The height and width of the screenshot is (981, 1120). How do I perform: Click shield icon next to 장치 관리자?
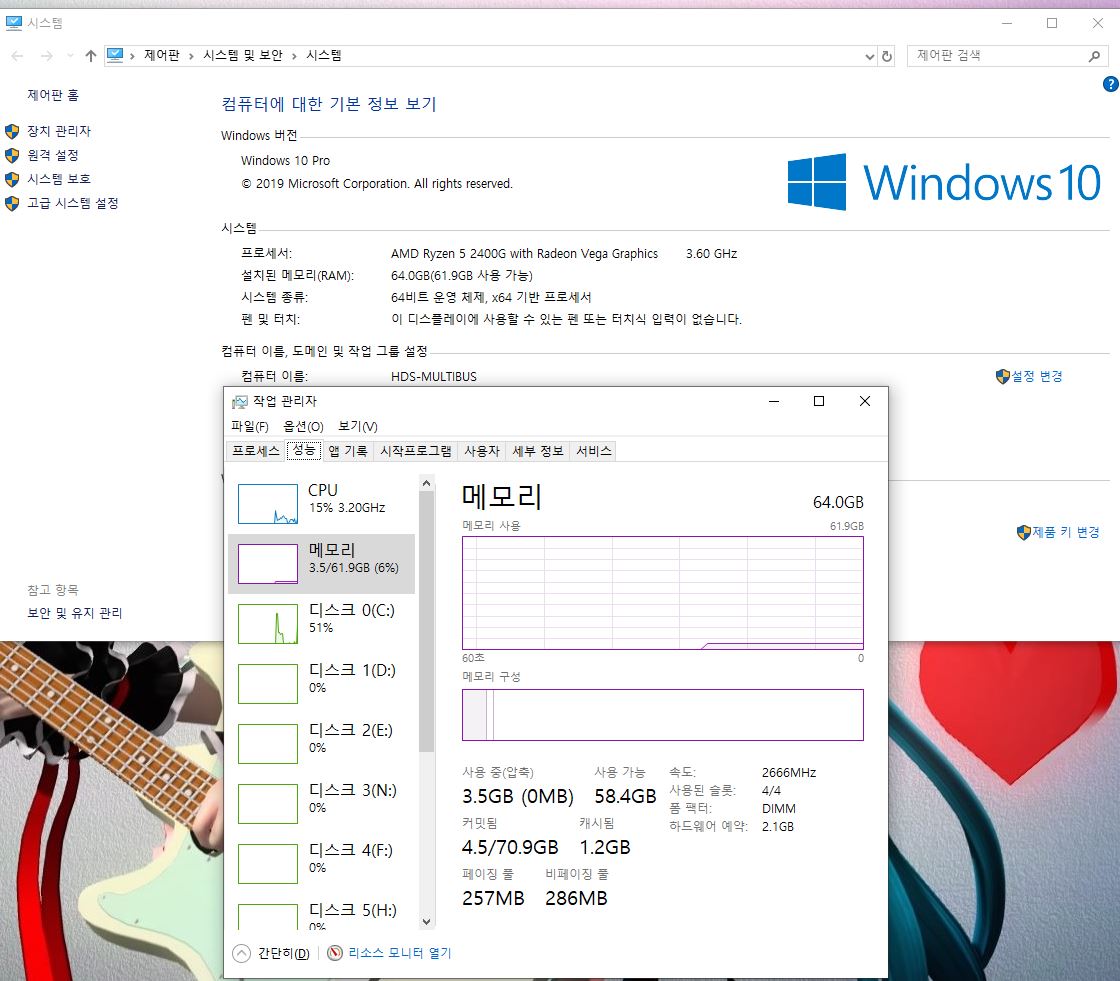tap(12, 131)
